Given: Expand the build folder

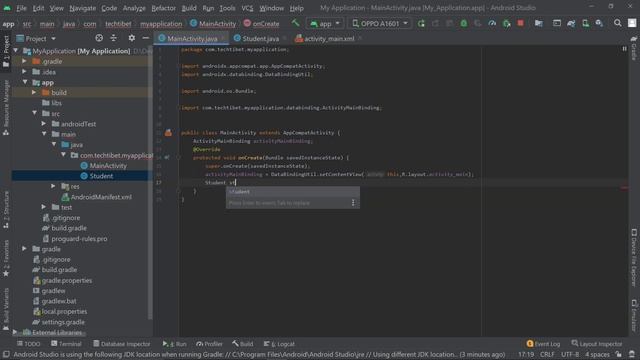Looking at the screenshot, I should coord(34,93).
